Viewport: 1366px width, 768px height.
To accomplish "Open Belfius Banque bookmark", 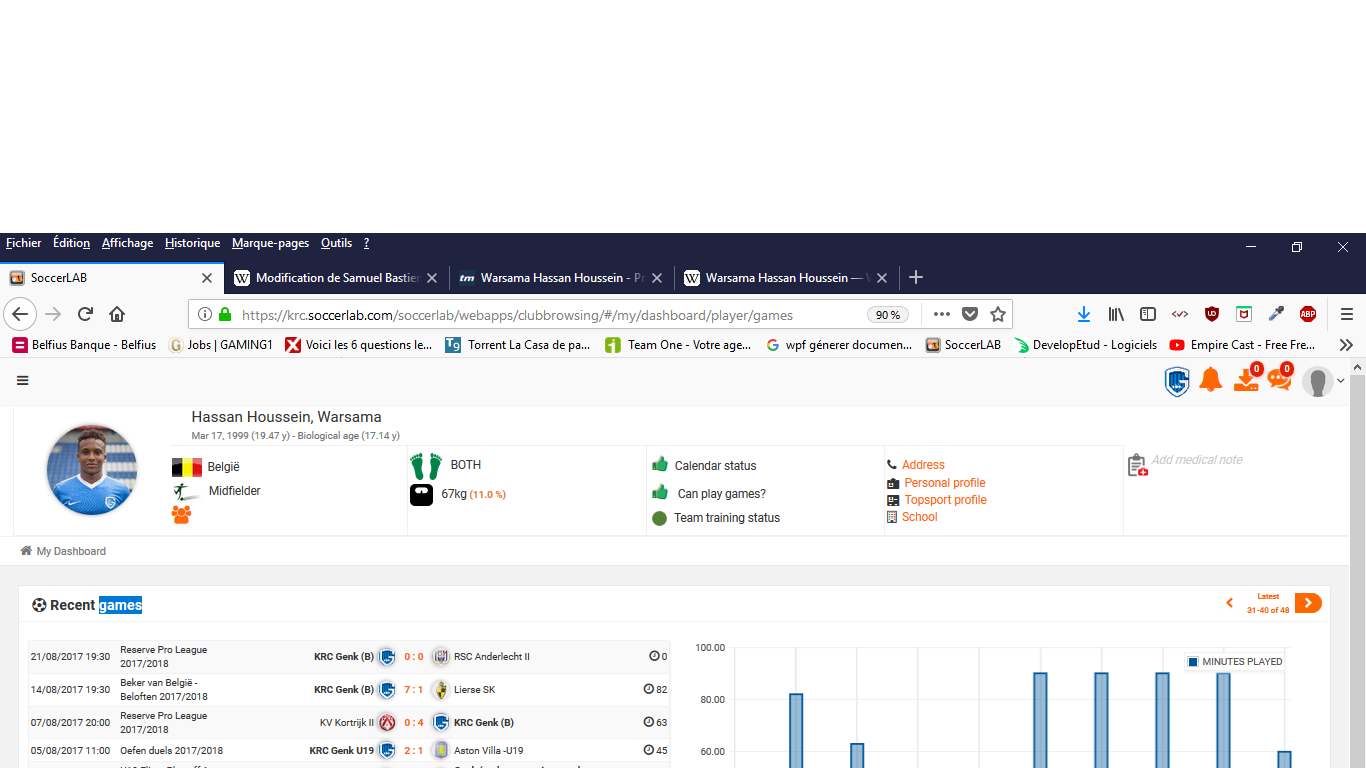I will pos(84,345).
